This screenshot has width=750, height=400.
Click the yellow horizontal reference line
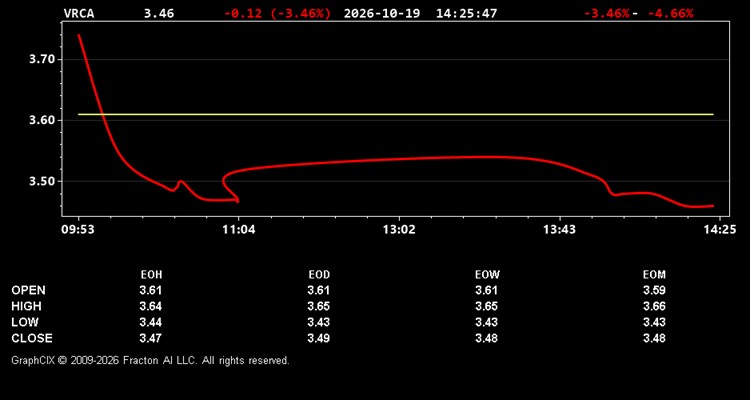[396, 114]
